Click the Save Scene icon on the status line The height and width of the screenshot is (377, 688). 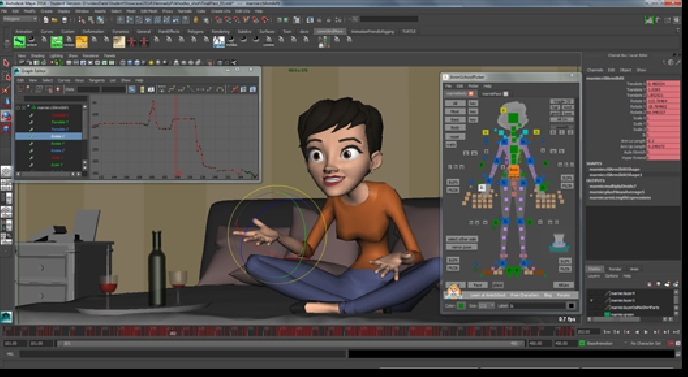pos(64,20)
